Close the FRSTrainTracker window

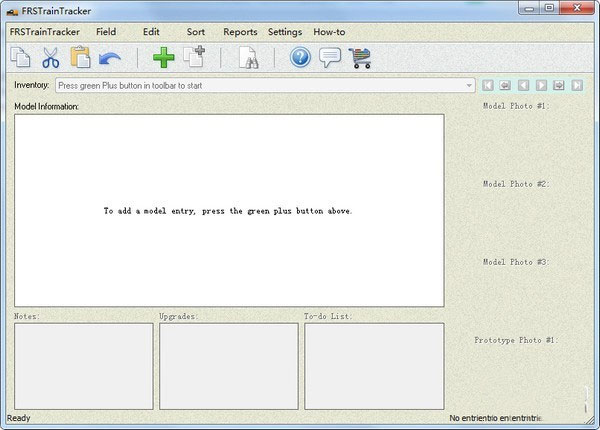point(577,8)
